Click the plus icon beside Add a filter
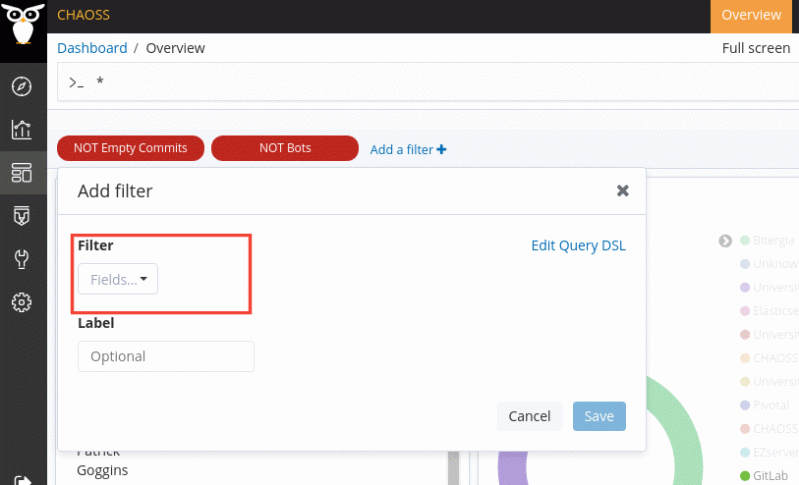This screenshot has height=485, width=799. point(442,149)
